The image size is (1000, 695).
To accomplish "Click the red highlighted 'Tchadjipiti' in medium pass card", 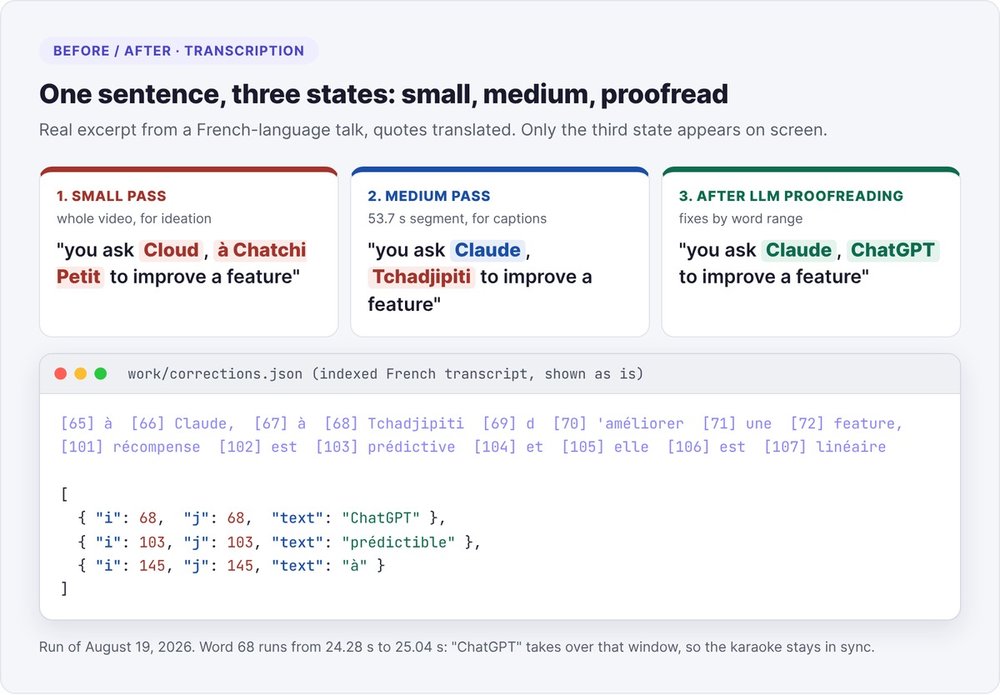I will pos(422,277).
